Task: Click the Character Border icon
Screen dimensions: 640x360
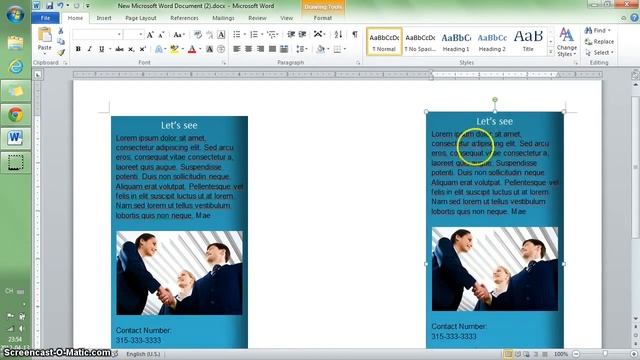Action: click(x=221, y=35)
